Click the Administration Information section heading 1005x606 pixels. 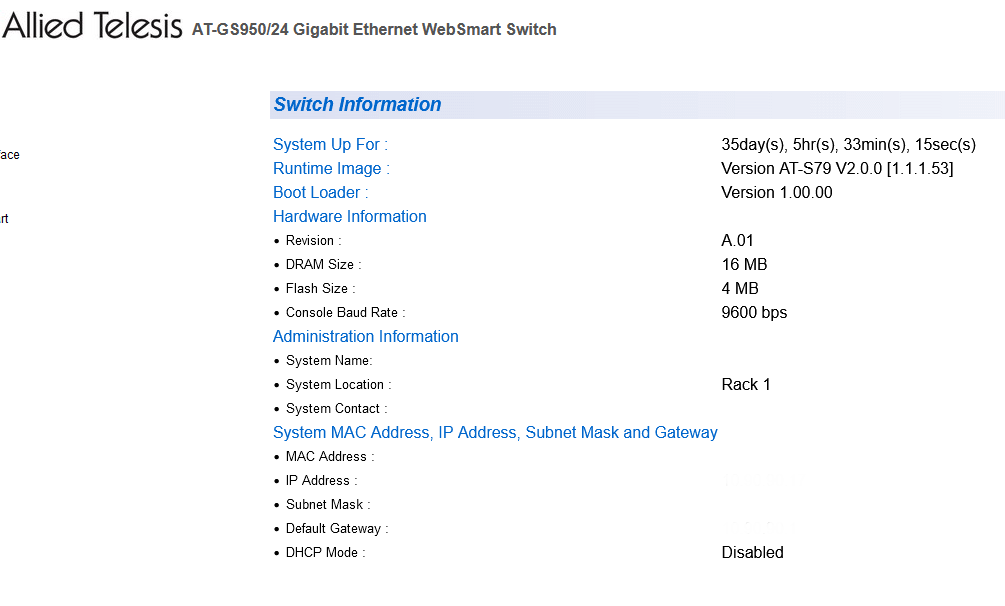(x=365, y=337)
